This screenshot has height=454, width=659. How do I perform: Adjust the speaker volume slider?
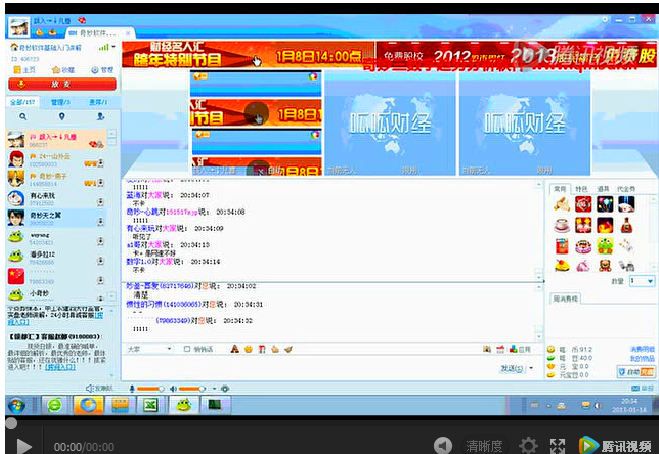click(192, 388)
